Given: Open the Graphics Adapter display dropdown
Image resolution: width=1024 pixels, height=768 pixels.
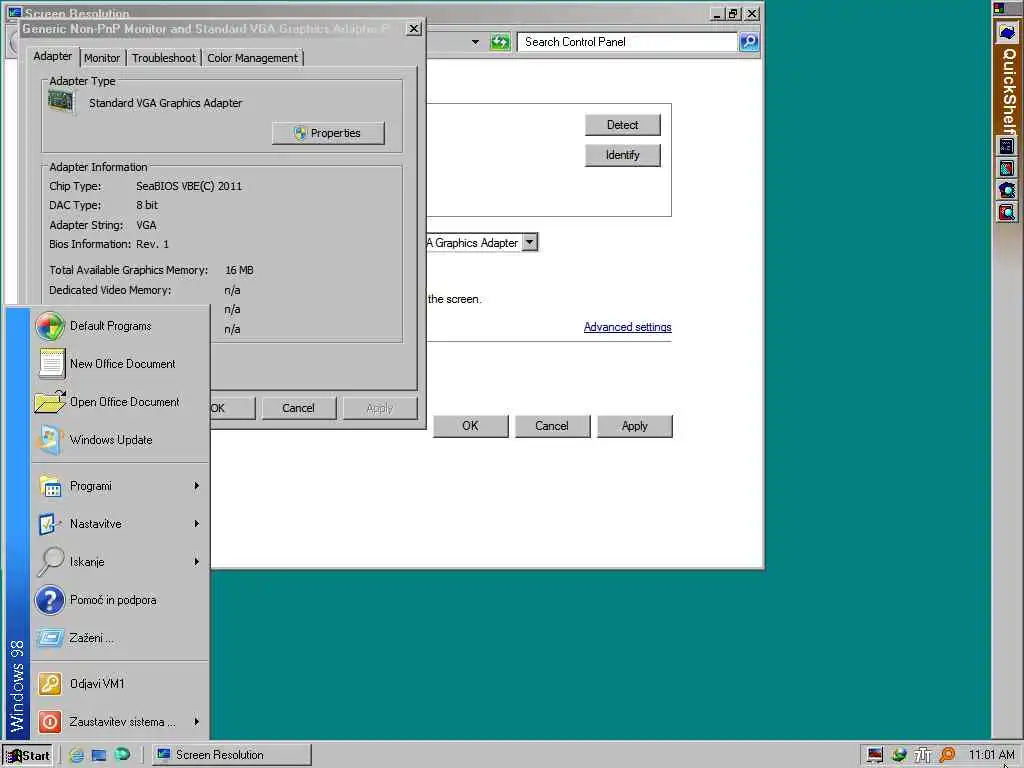Looking at the screenshot, I should (x=530, y=242).
